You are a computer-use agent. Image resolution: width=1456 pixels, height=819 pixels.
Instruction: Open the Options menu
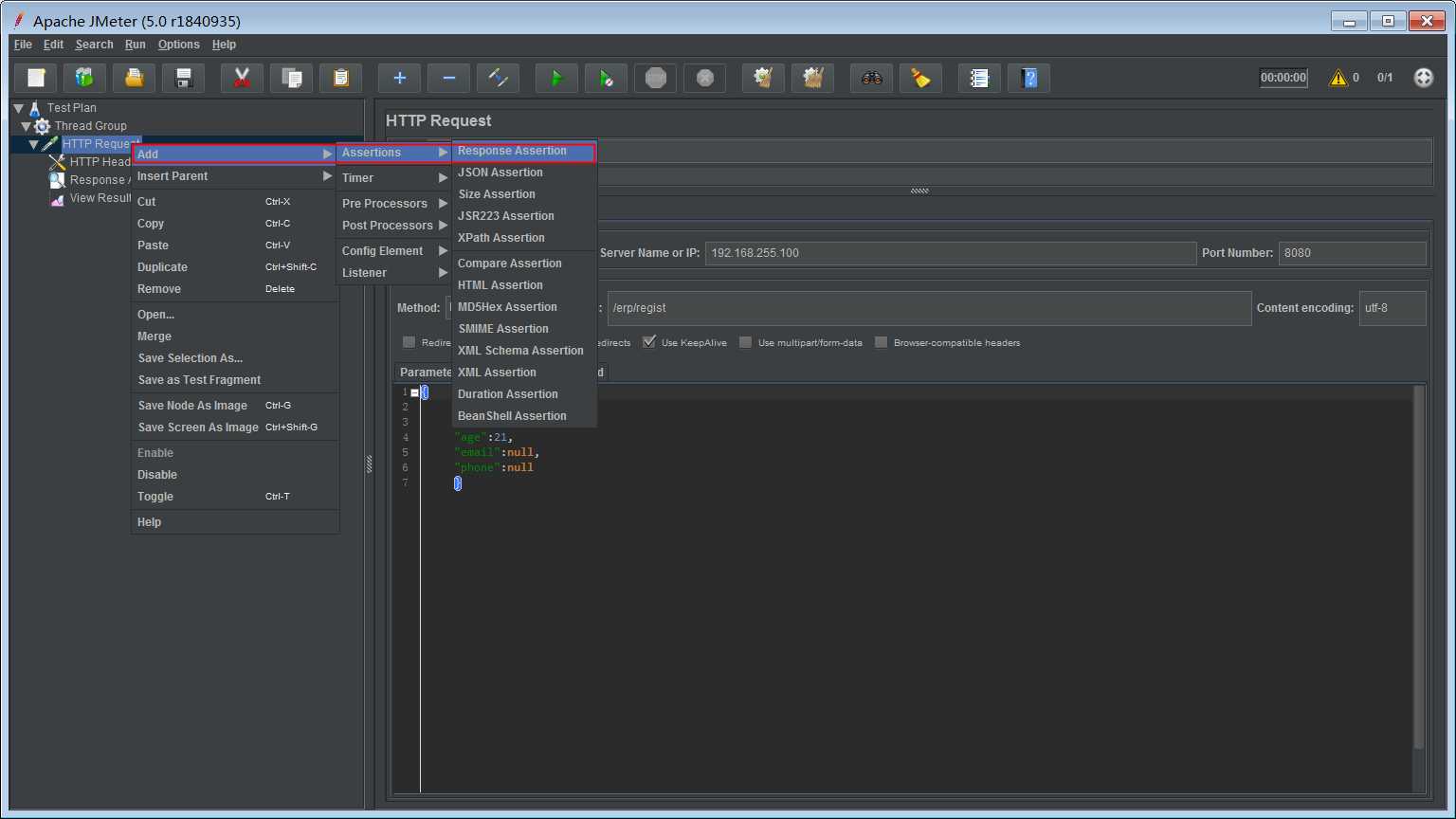(178, 45)
